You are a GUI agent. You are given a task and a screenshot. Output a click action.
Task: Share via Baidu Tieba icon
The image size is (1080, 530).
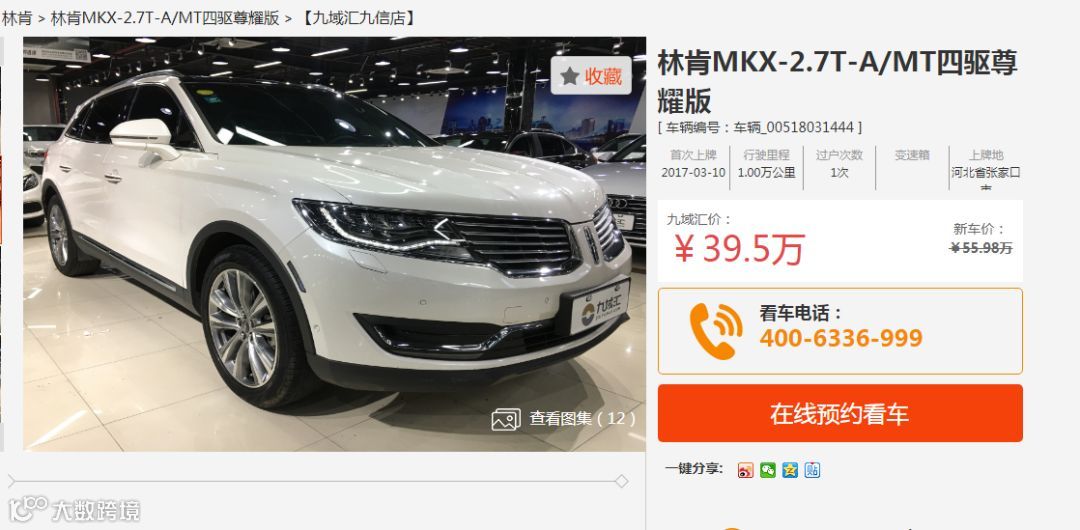[812, 470]
